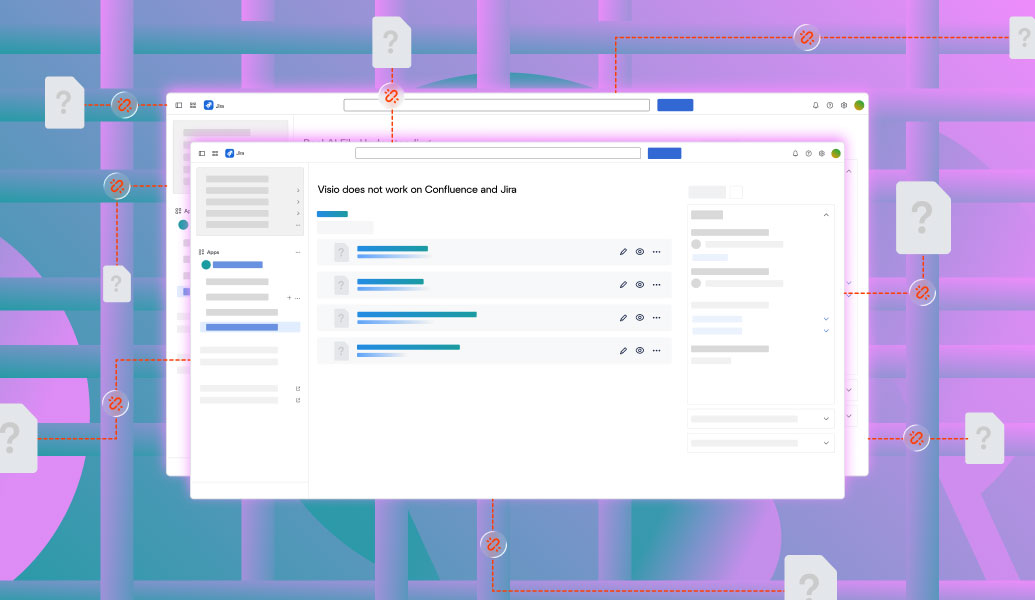This screenshot has height=600, width=1035.
Task: Select Apps in the sidebar
Action: [212, 252]
